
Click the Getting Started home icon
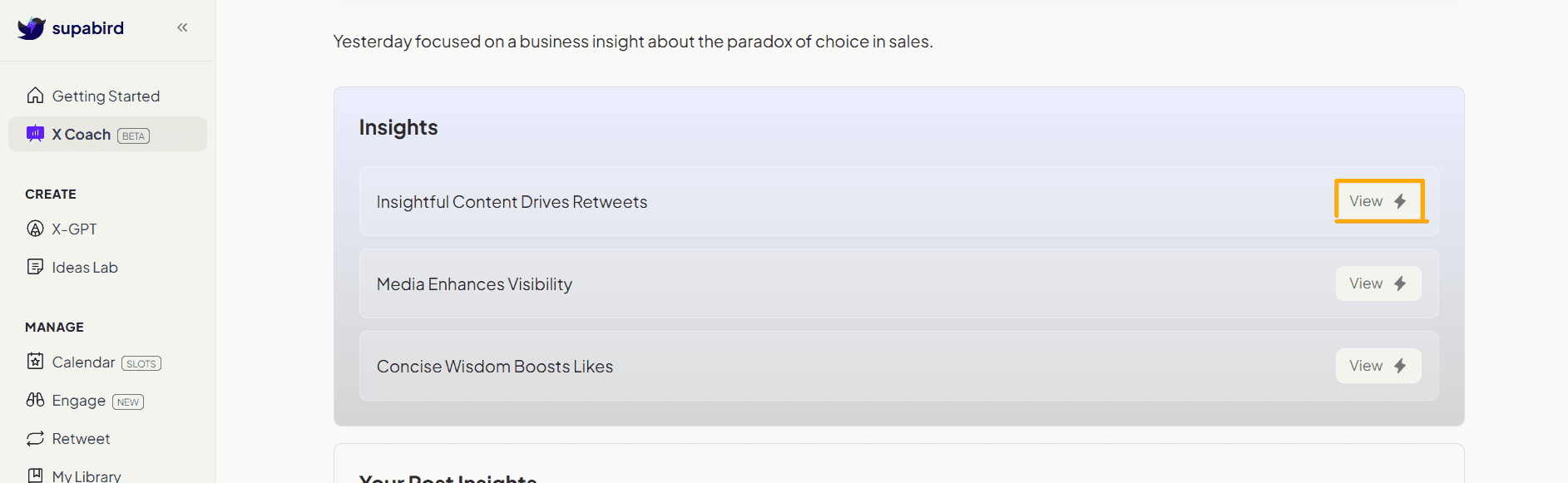point(35,96)
